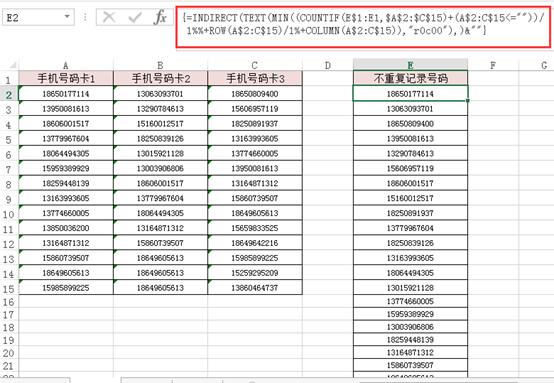Select empty cell D2
Screen dimensions: 554x383
328,94
